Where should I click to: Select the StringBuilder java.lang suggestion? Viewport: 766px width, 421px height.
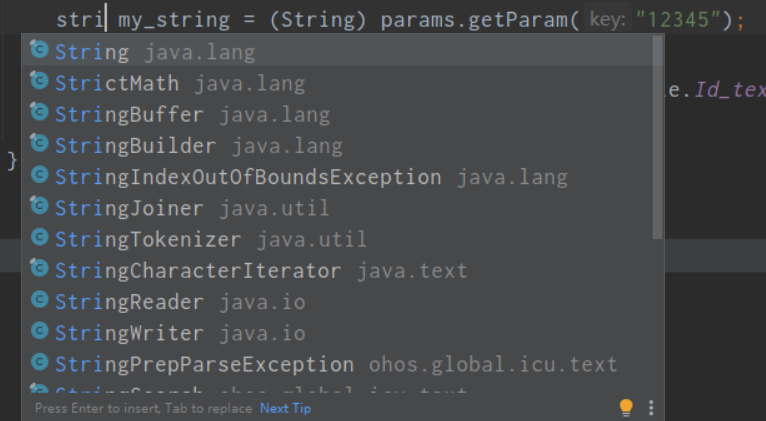135,146
